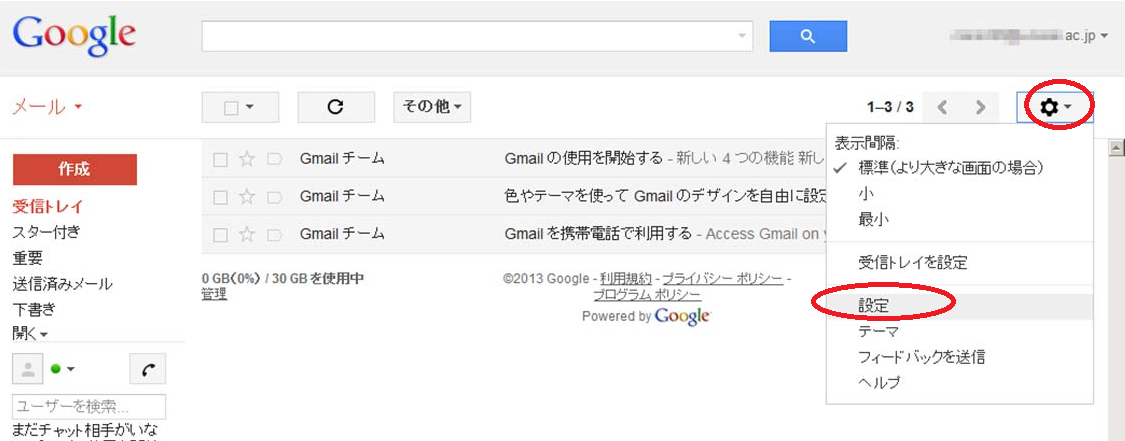Mark Gmail を携帯電話で利用する as important

coord(274,234)
